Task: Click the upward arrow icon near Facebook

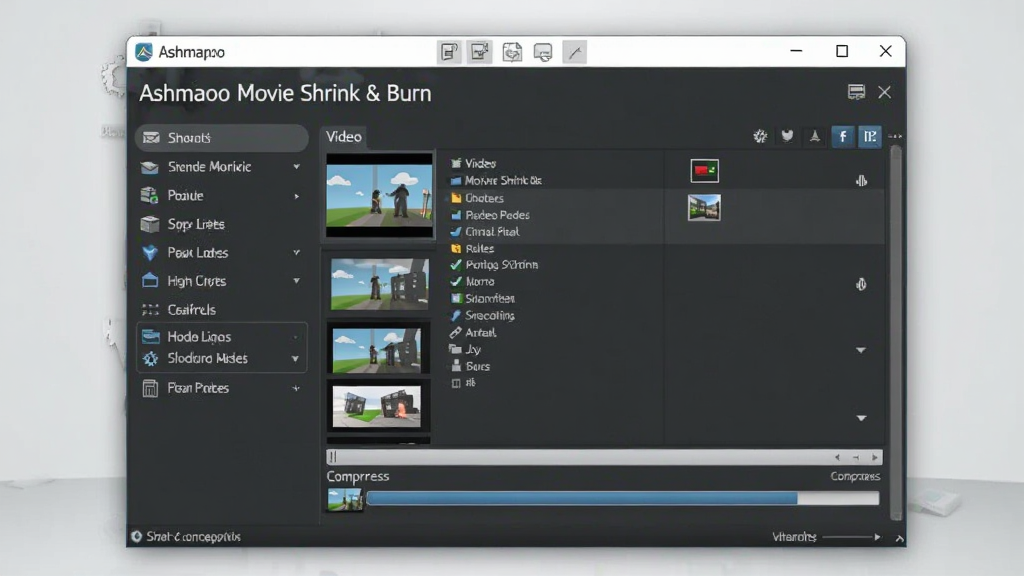Action: 814,136
